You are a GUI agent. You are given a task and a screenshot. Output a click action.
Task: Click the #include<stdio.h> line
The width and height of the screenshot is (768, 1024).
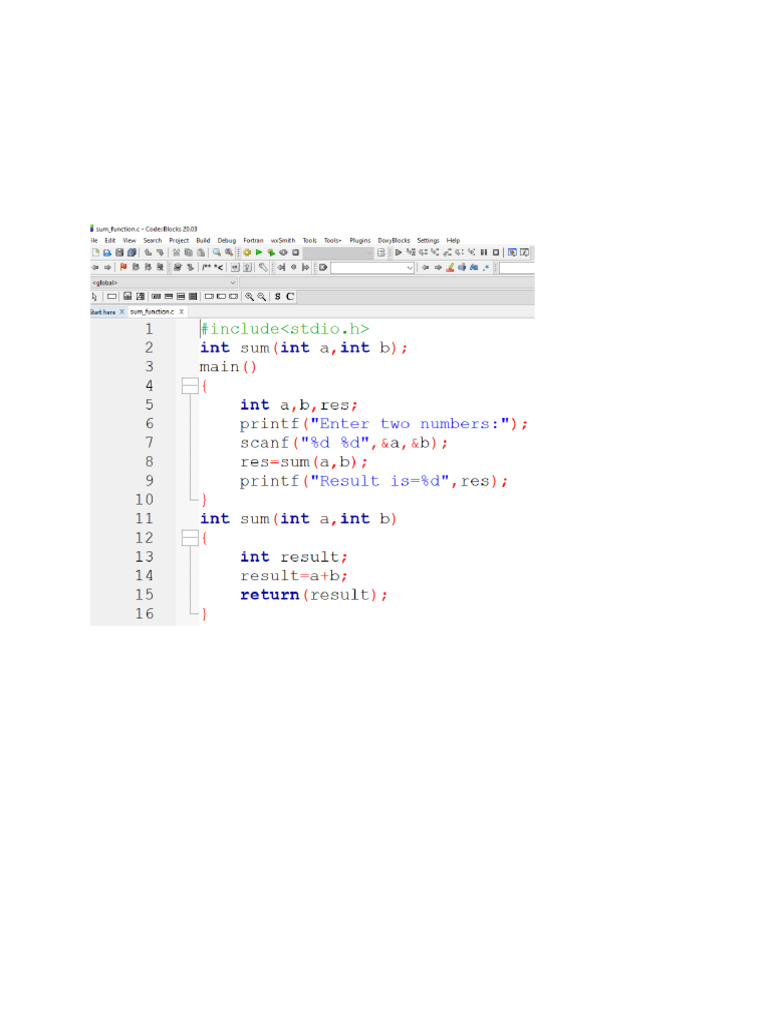(x=285, y=328)
